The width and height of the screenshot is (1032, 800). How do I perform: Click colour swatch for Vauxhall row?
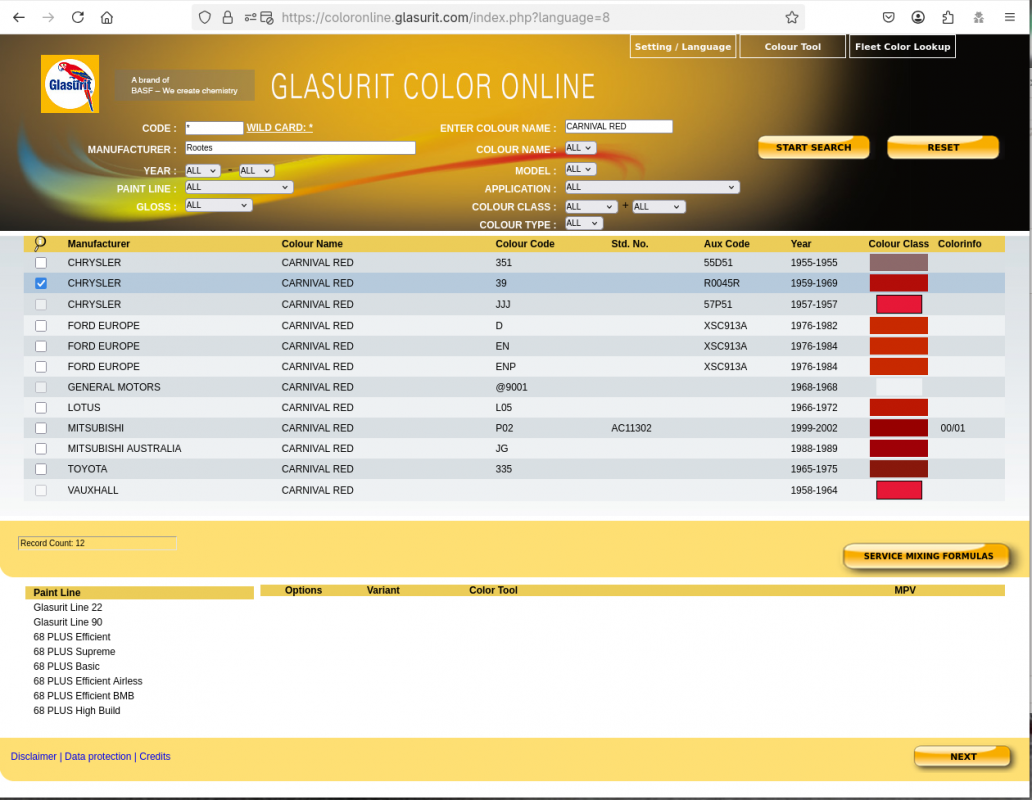pyautogui.click(x=898, y=490)
